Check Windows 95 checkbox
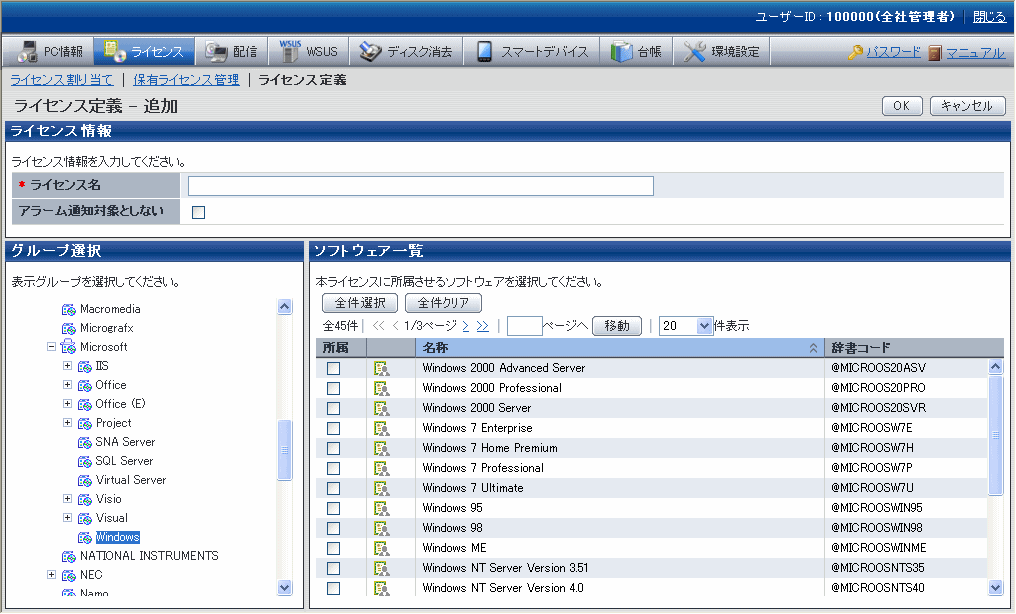This screenshot has width=1016, height=614. [334, 509]
